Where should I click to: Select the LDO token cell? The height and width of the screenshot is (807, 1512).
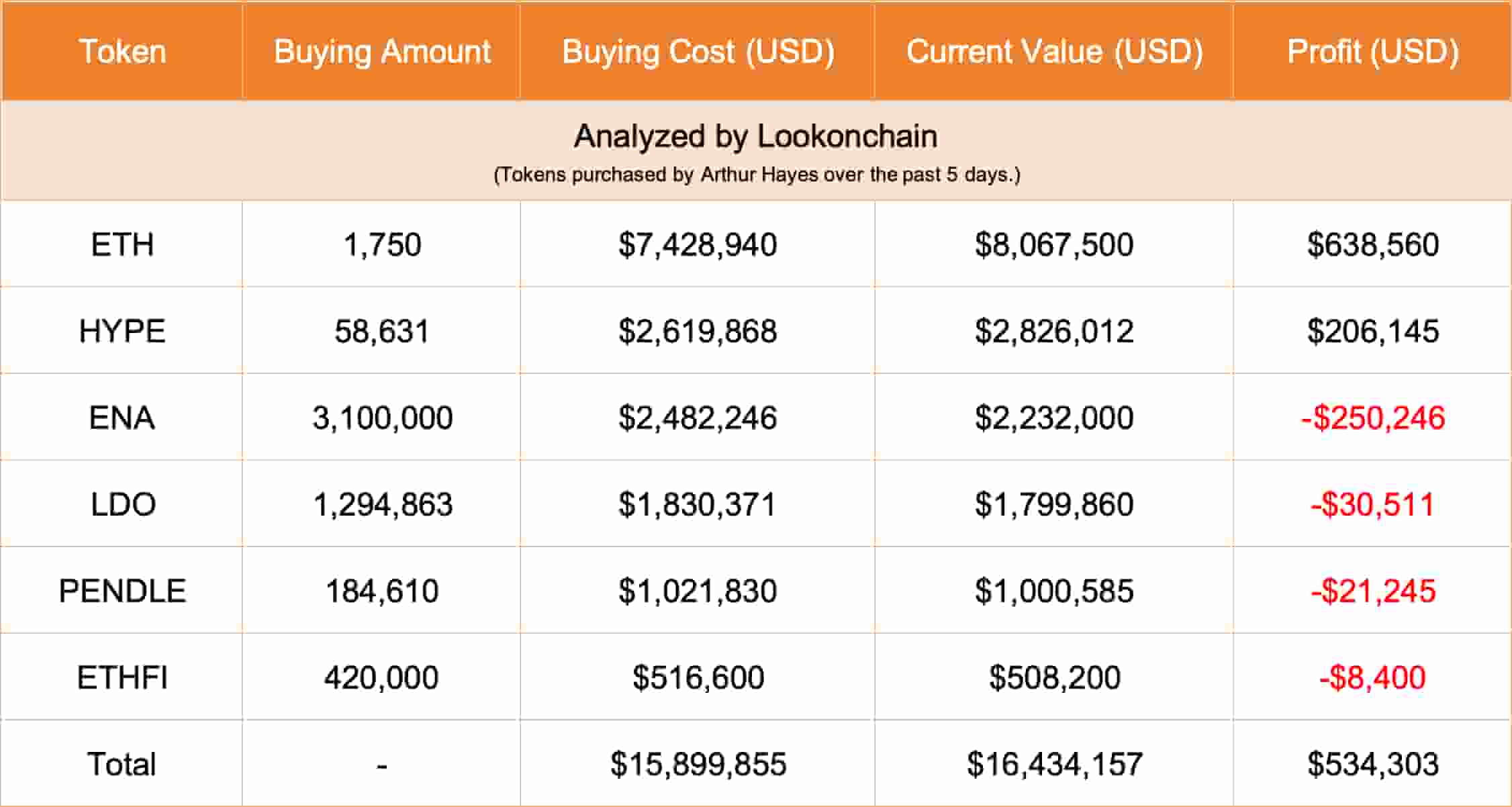coord(122,504)
